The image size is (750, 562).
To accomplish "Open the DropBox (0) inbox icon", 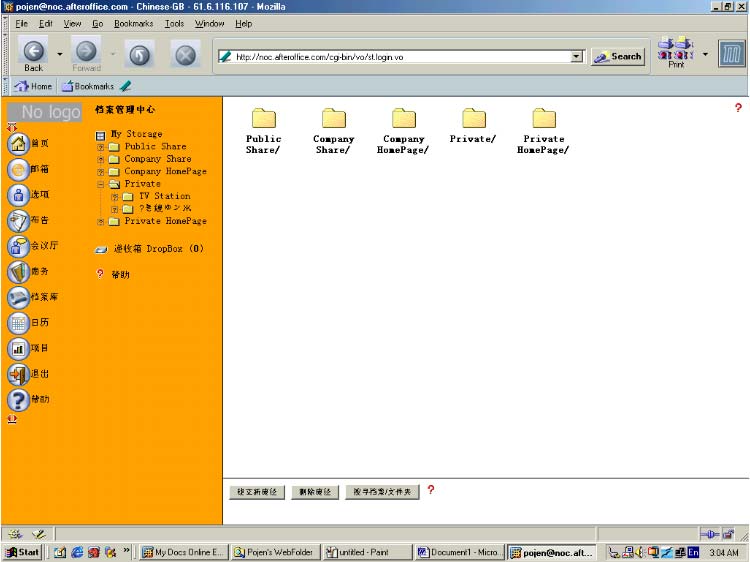I will click(101, 249).
